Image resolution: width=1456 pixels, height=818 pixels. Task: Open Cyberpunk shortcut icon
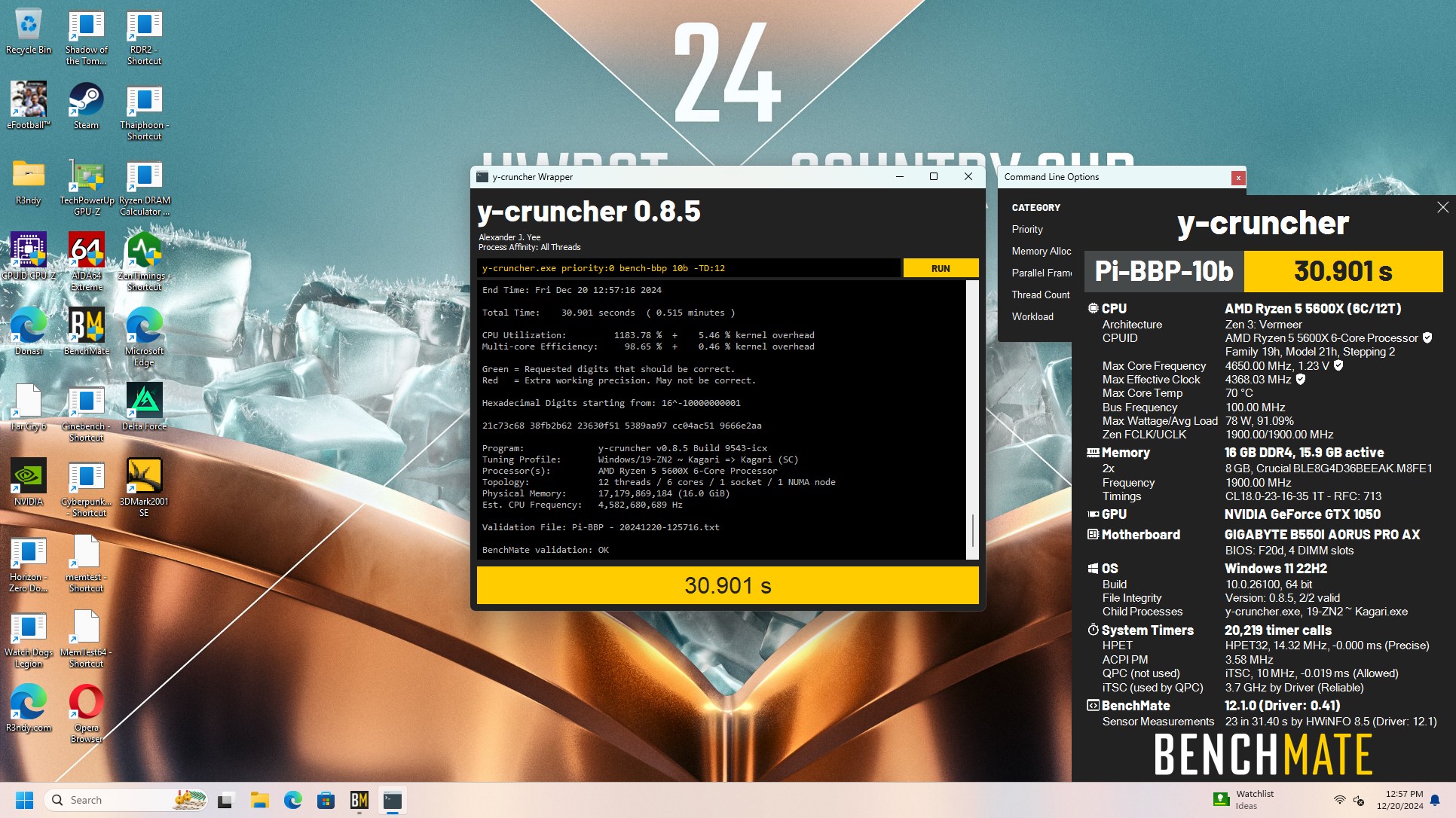(x=87, y=489)
